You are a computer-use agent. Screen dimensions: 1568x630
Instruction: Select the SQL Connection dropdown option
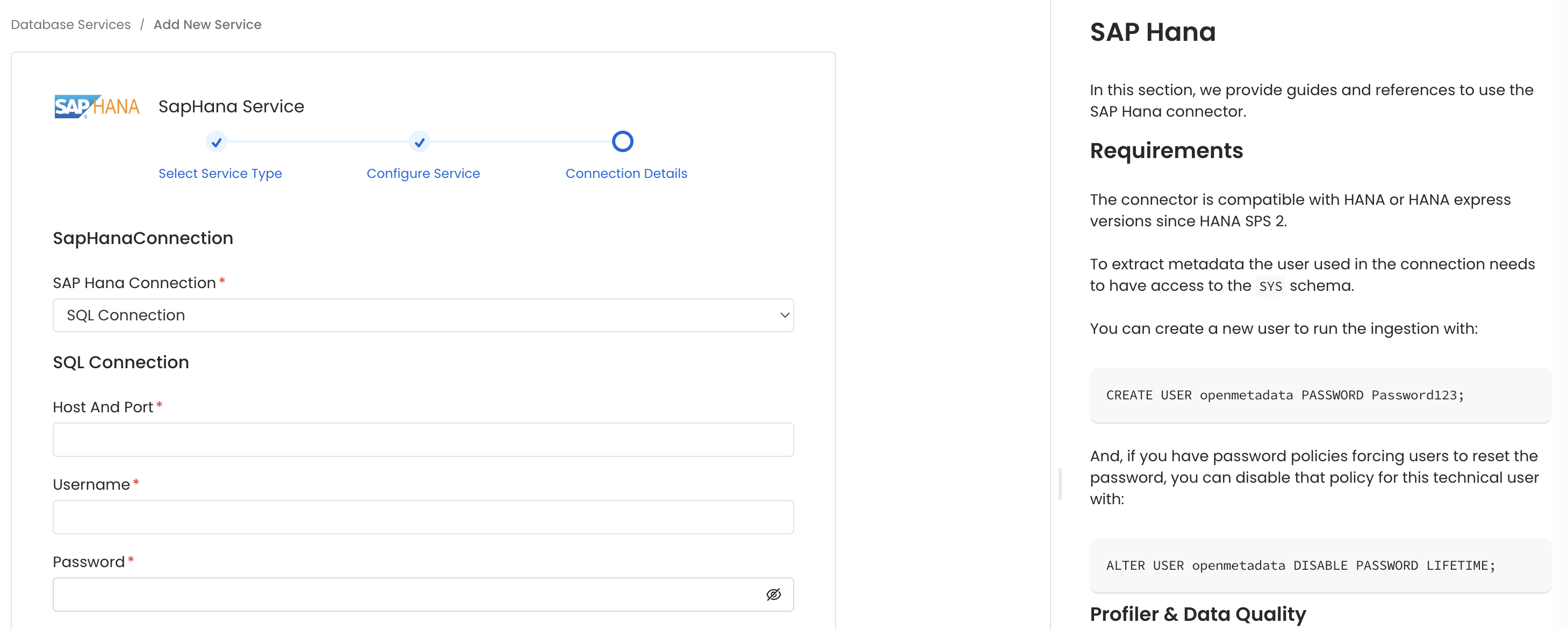coord(423,315)
